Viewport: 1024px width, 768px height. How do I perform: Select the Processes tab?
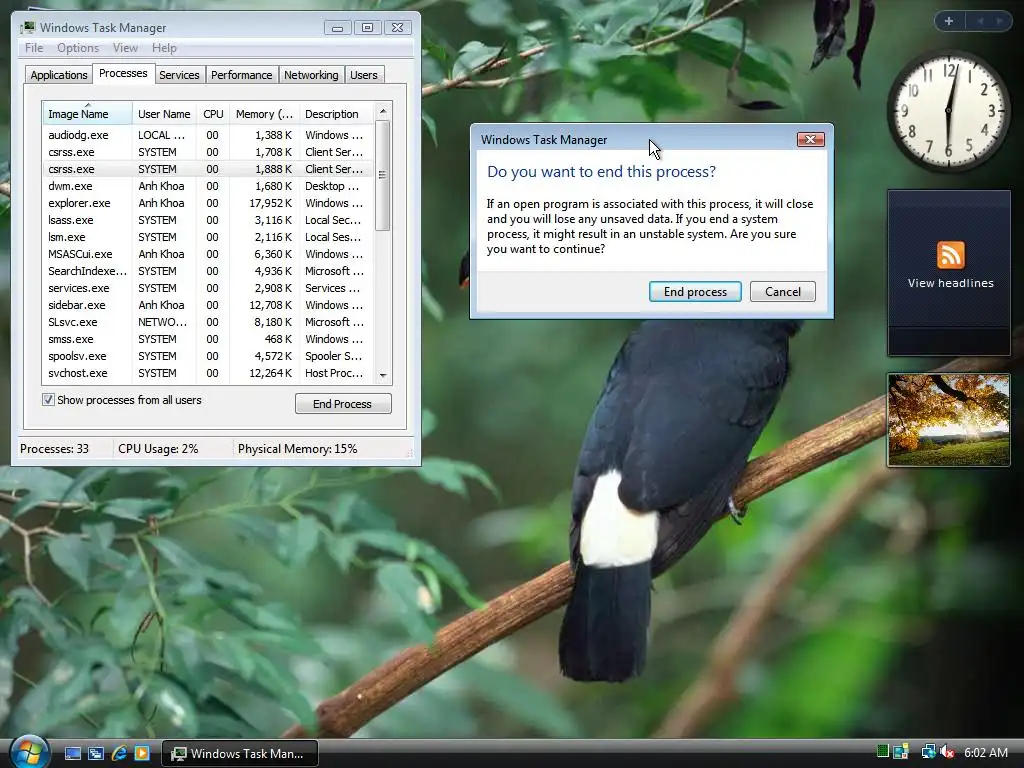pyautogui.click(x=123, y=73)
